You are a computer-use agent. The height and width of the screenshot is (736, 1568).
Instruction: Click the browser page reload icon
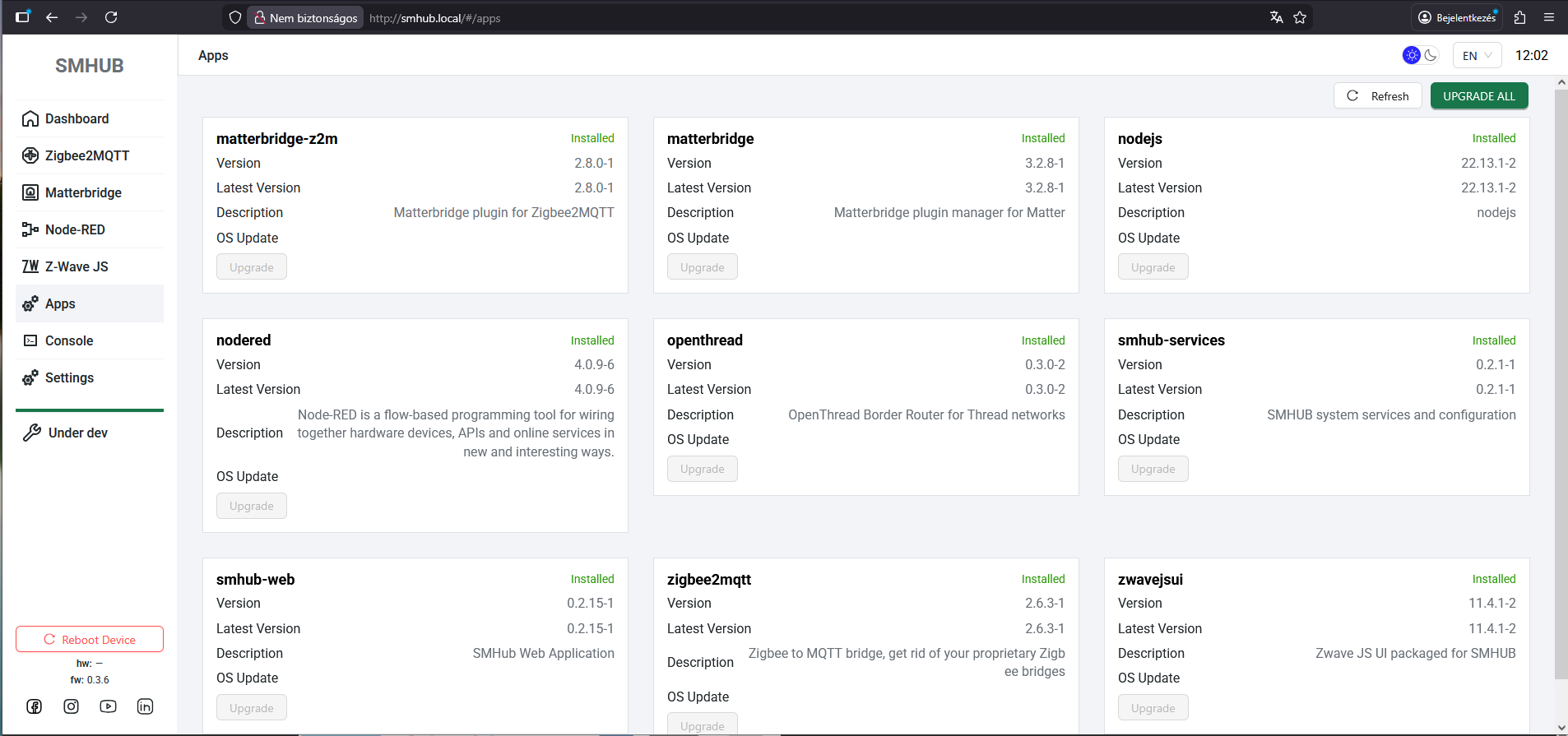coord(111,17)
